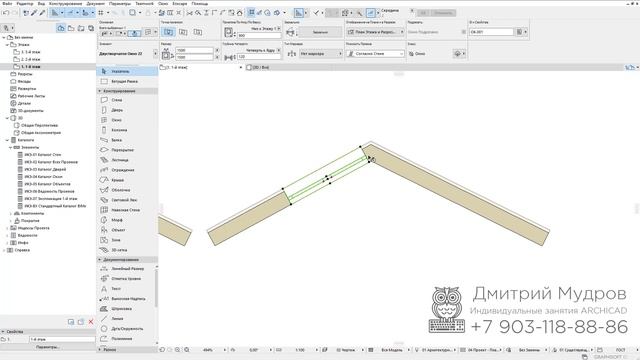Open the Нет маркера marker type dropdown
The image size is (640, 360).
click(320, 53)
